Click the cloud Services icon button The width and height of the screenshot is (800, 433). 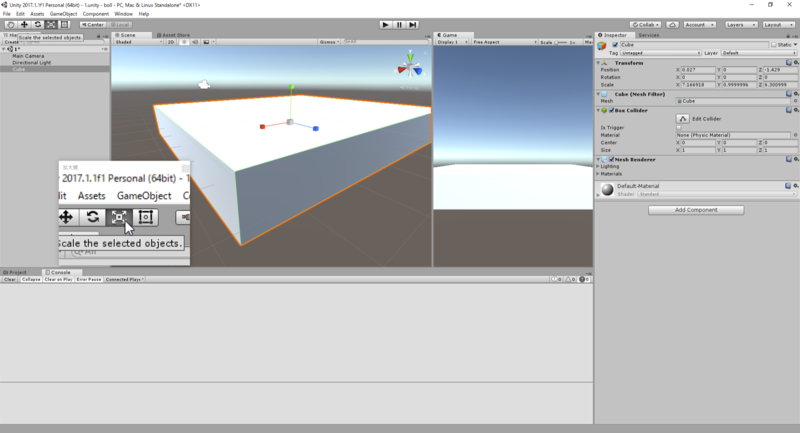672,24
